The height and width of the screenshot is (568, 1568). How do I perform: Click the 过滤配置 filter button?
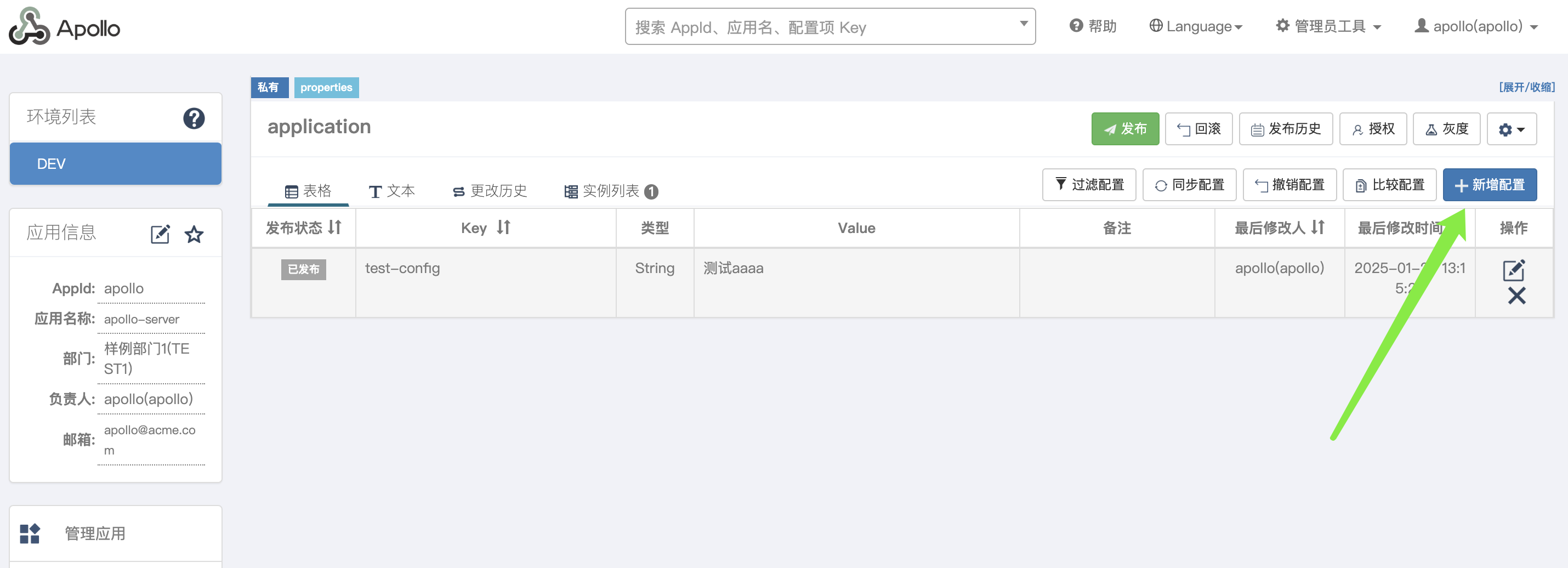(x=1089, y=184)
